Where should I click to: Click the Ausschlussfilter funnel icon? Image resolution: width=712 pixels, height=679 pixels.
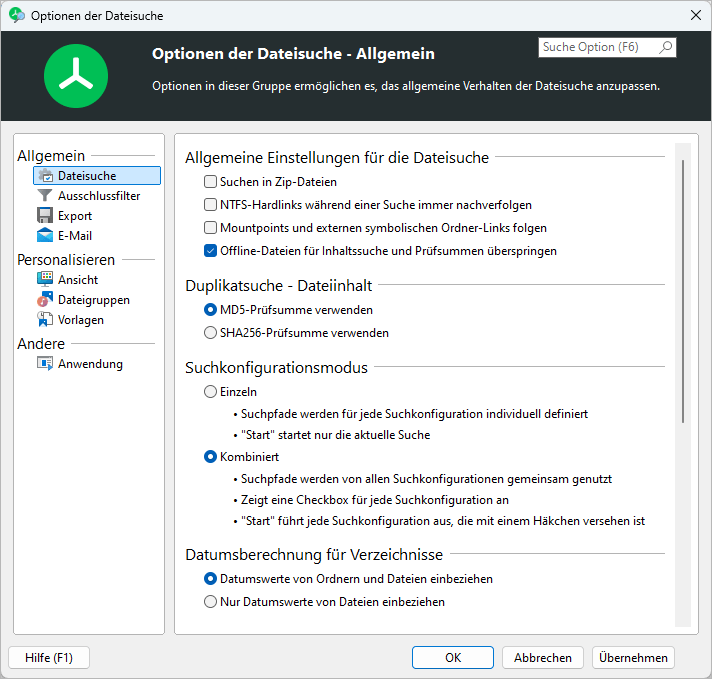click(44, 196)
